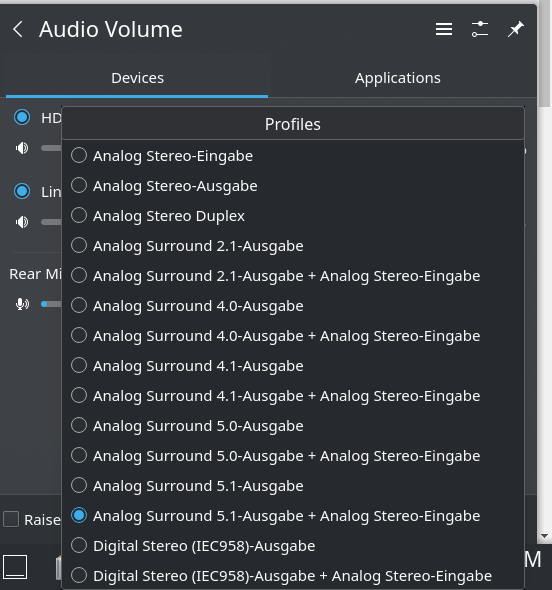
Task: Go back with the left arrow icon
Action: 18,29
